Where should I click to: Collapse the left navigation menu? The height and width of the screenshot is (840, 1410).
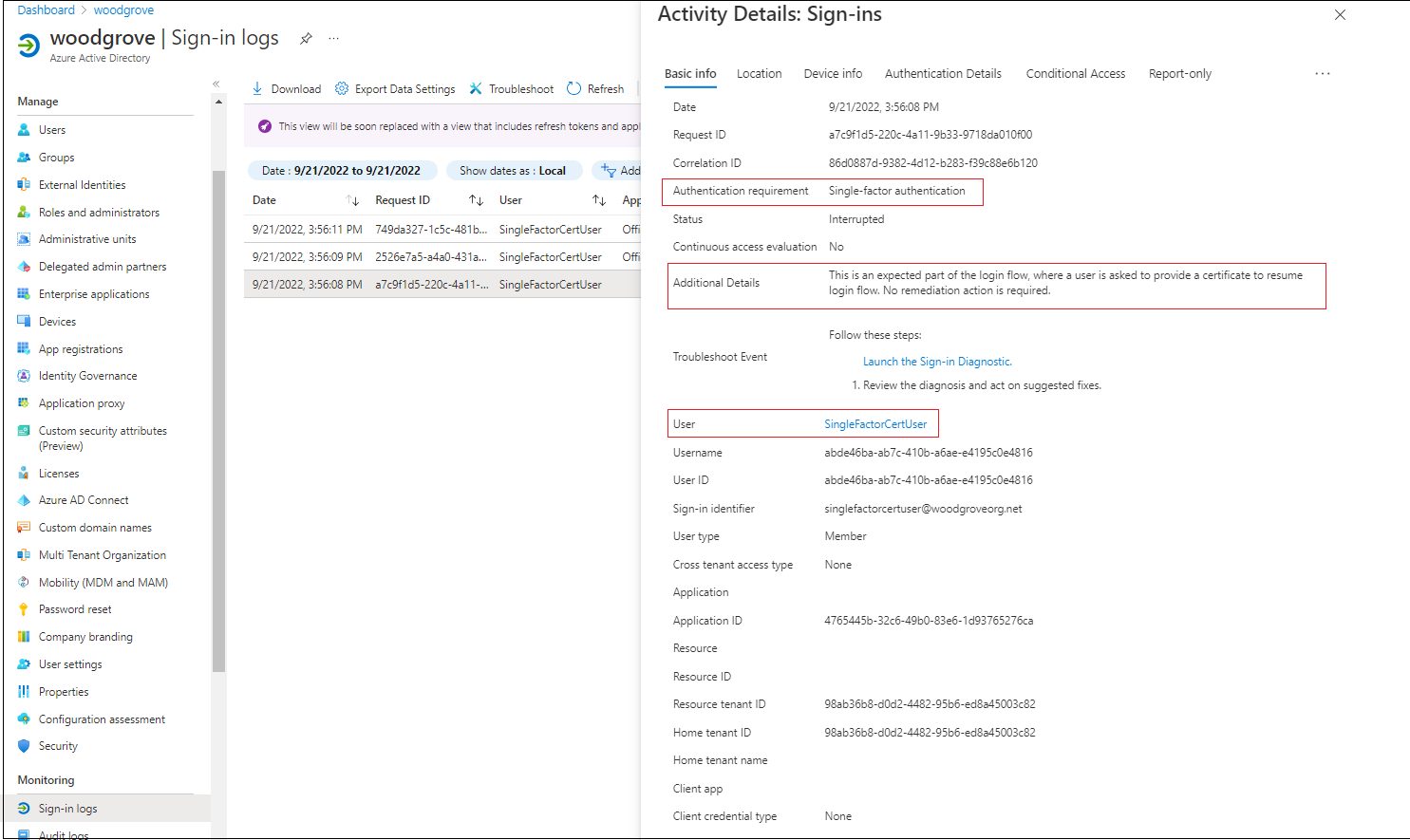tap(216, 84)
